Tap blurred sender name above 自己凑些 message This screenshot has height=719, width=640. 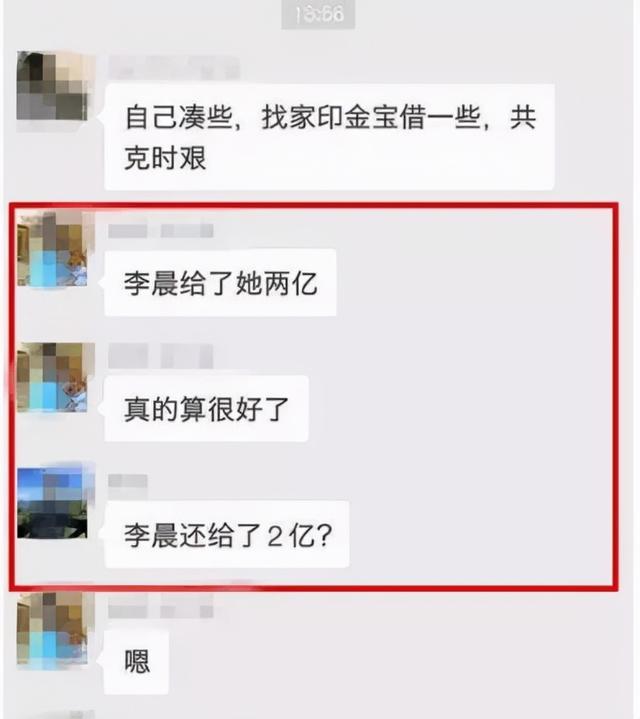174,67
